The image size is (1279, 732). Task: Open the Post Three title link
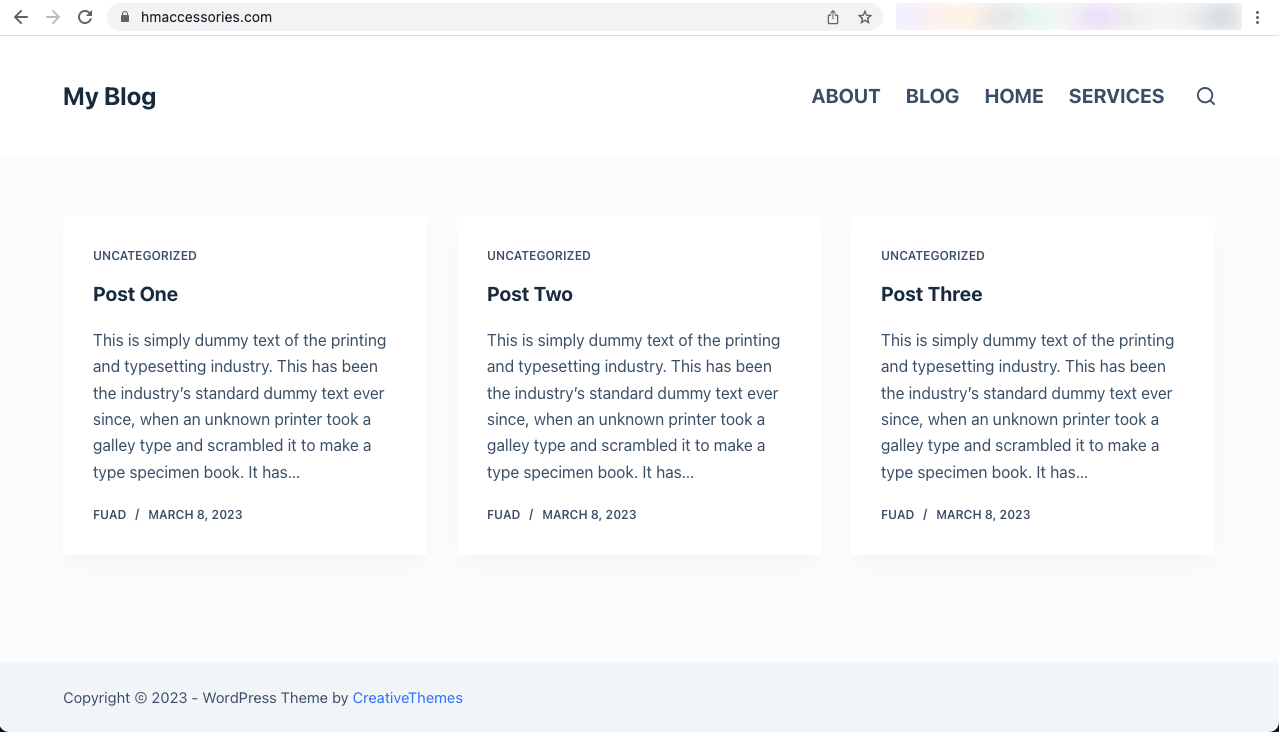931,294
